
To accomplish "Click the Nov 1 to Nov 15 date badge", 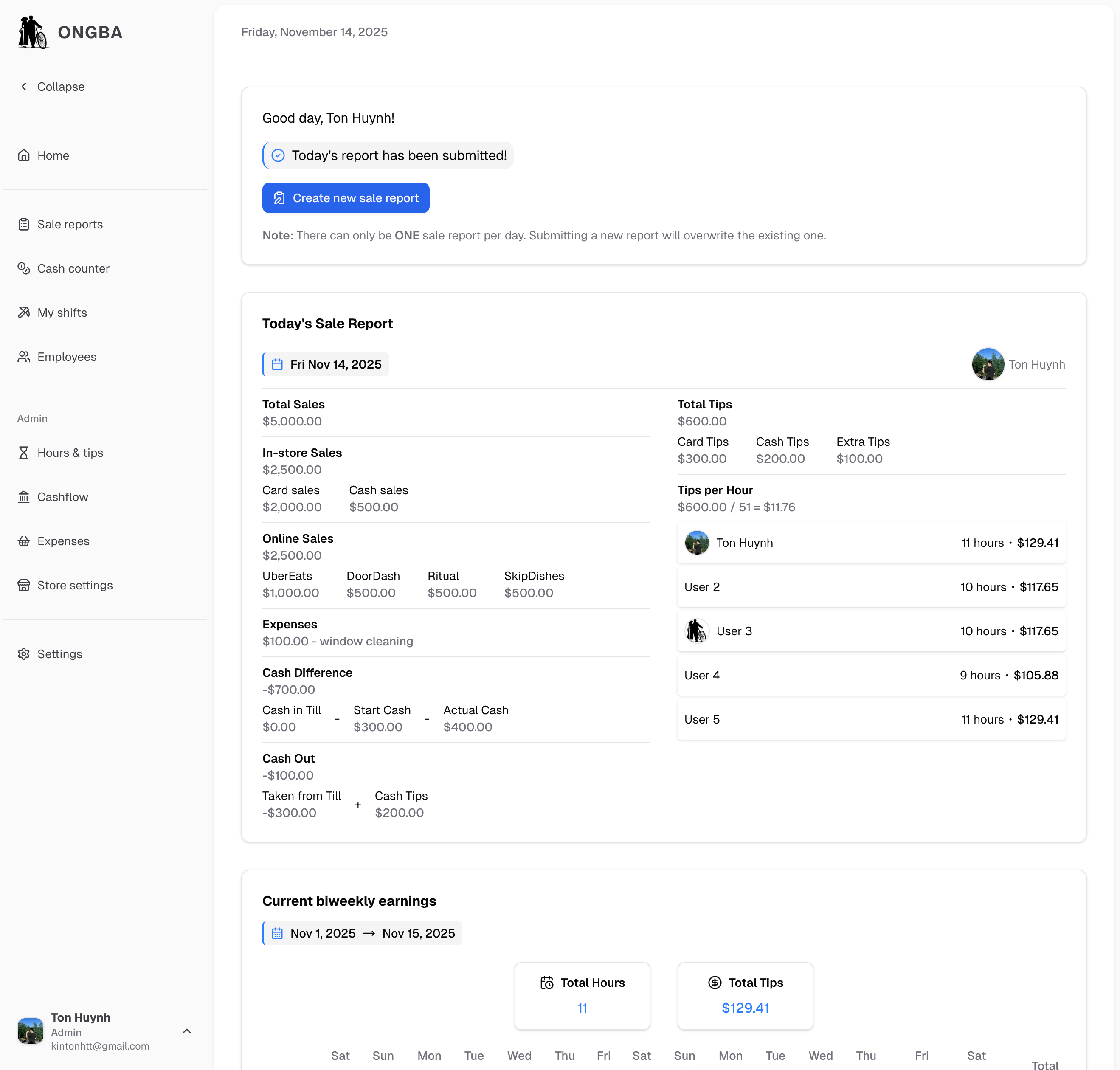I will point(363,933).
